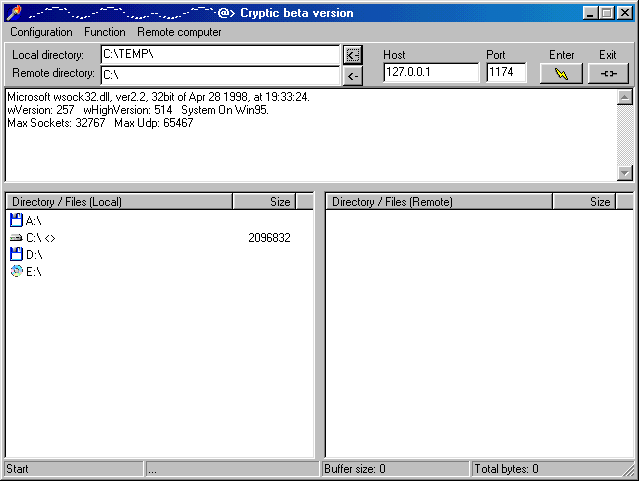Click the Port number input field
The height and width of the screenshot is (481, 639).
[x=506, y=73]
